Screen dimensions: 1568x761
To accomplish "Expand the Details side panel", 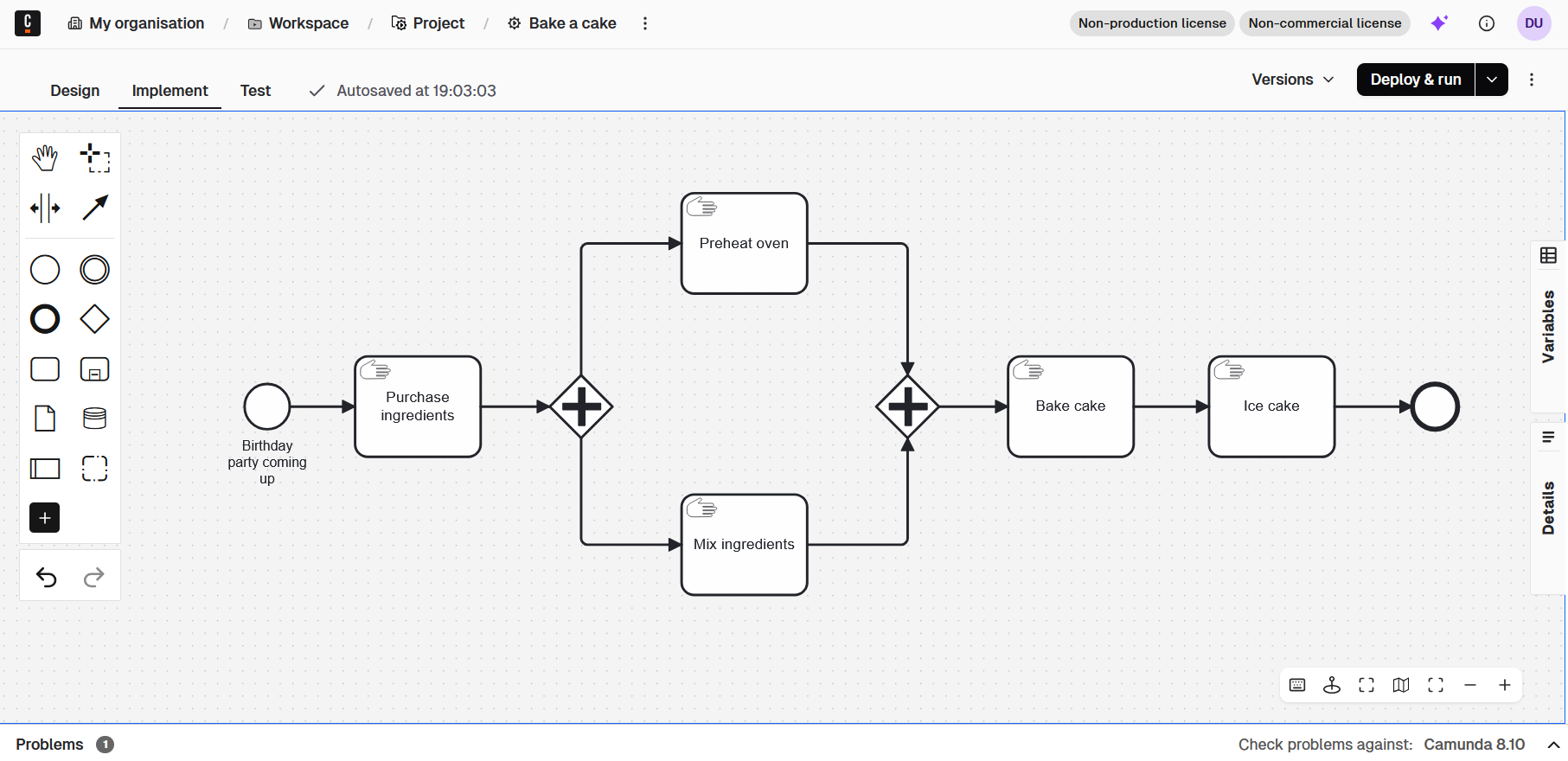I will coord(1548,508).
